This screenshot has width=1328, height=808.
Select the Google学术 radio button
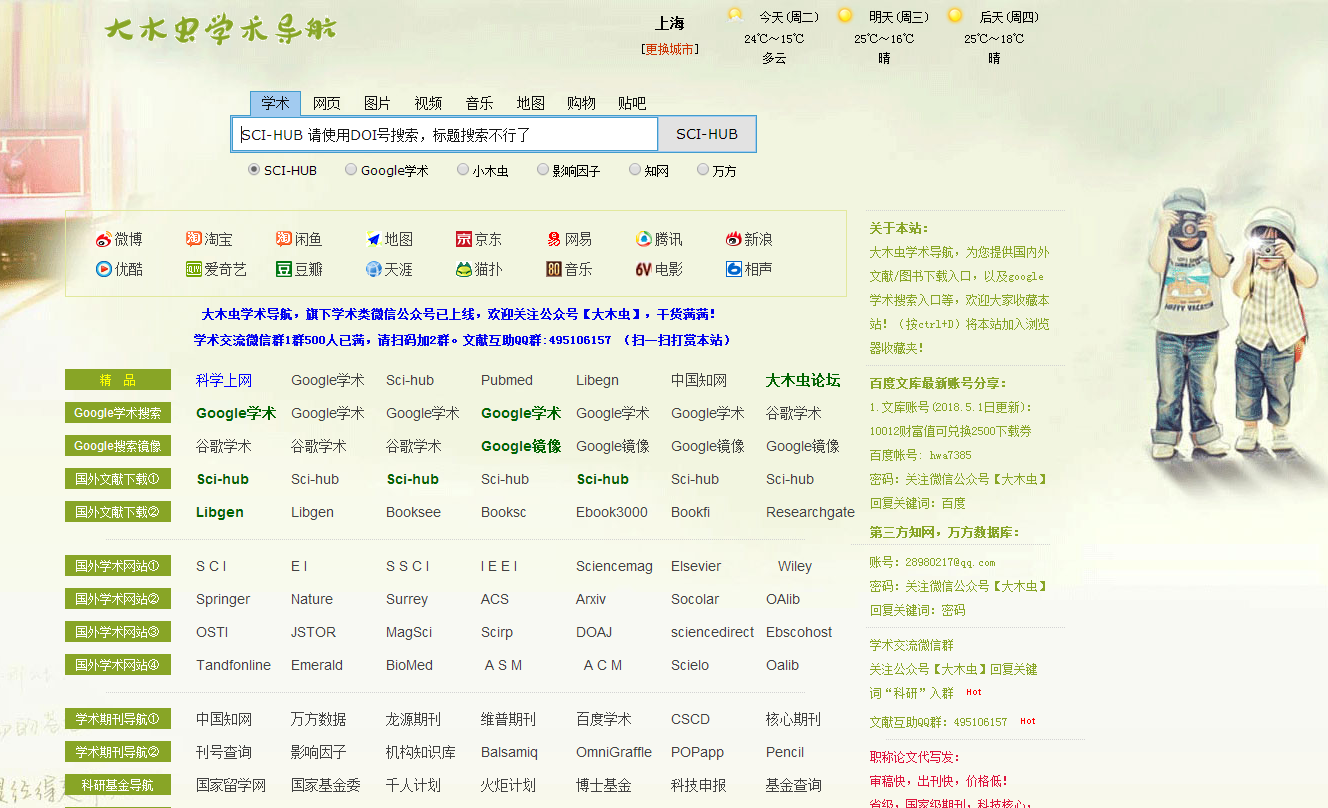[x=351, y=170]
